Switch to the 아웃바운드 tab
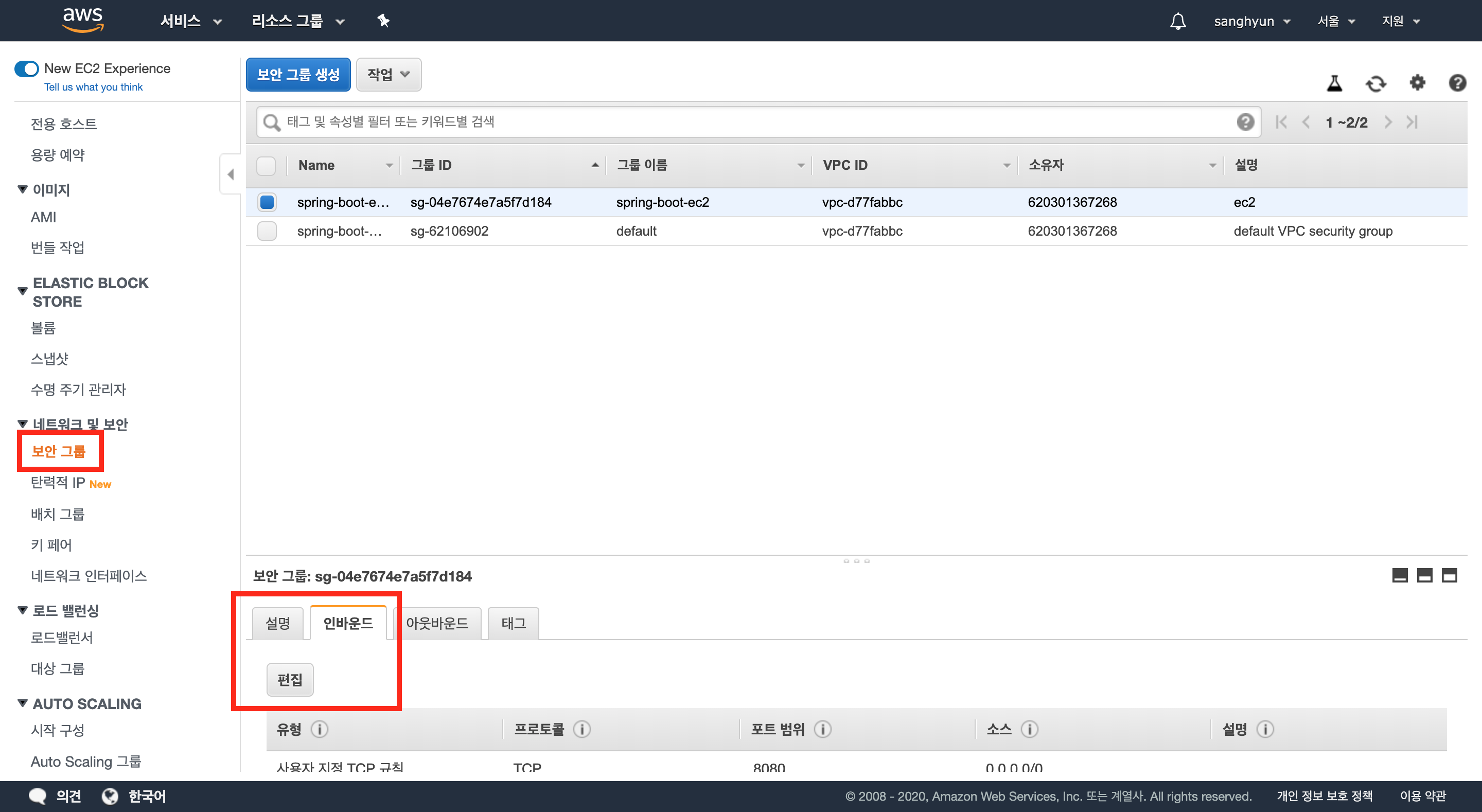The width and height of the screenshot is (1482, 812). [x=437, y=623]
